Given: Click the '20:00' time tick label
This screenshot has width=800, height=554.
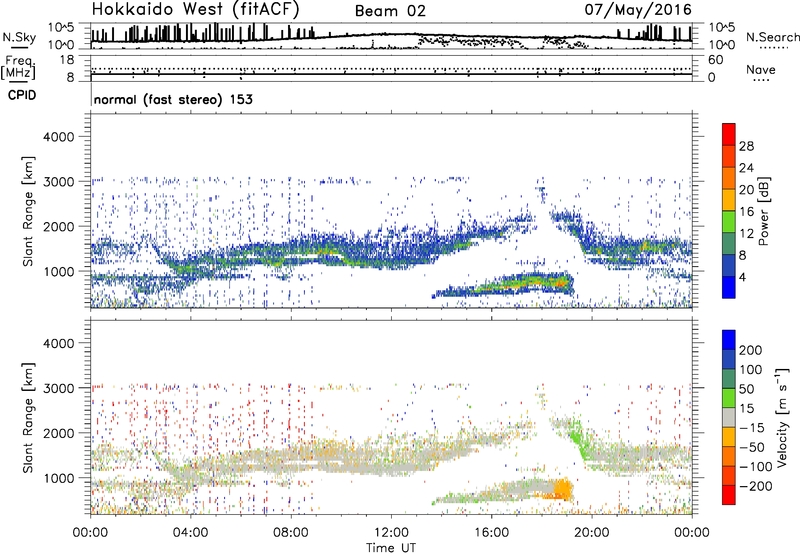Looking at the screenshot, I should [591, 533].
